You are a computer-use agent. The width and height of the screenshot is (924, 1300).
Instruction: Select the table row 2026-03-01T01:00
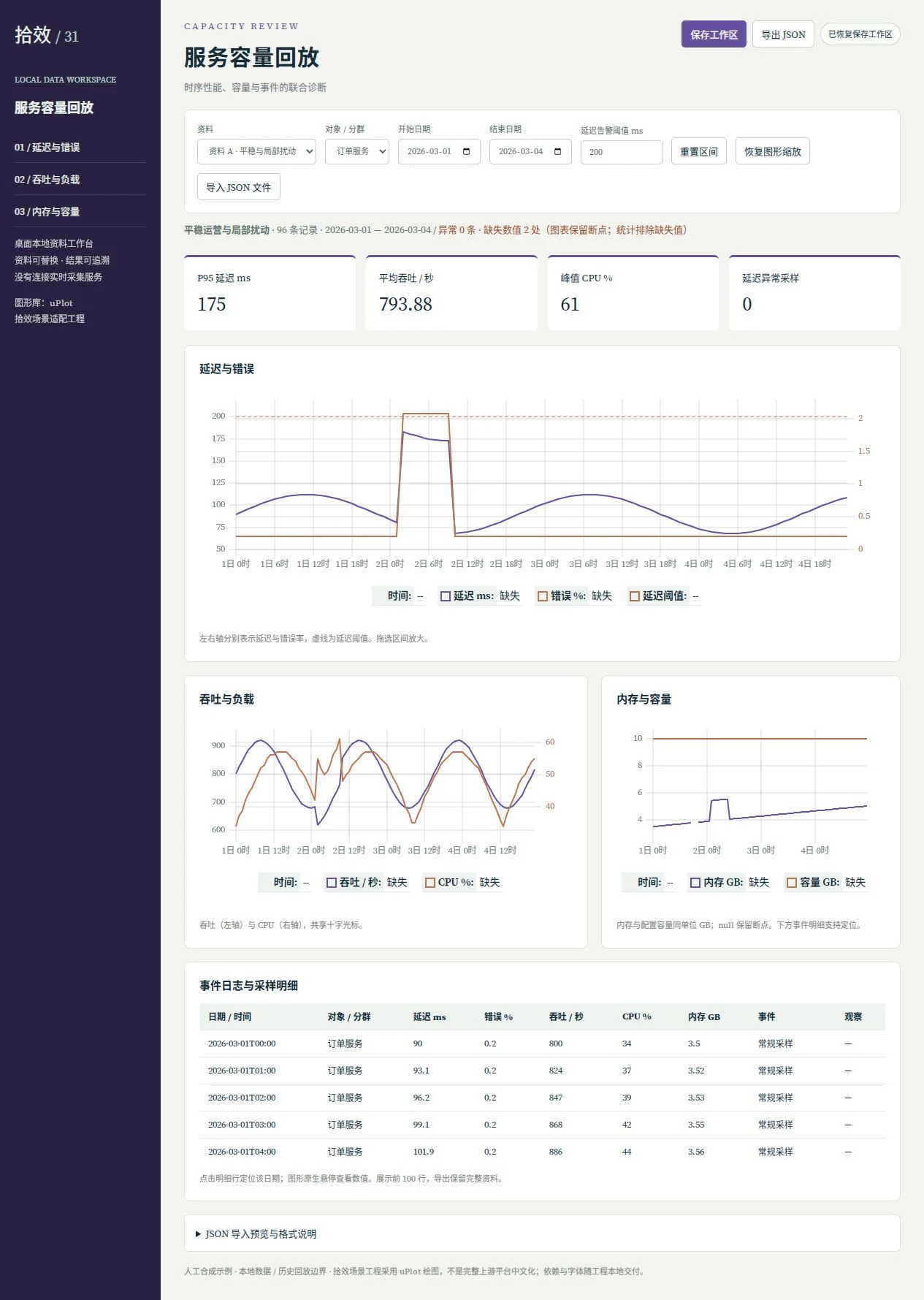(x=542, y=1071)
